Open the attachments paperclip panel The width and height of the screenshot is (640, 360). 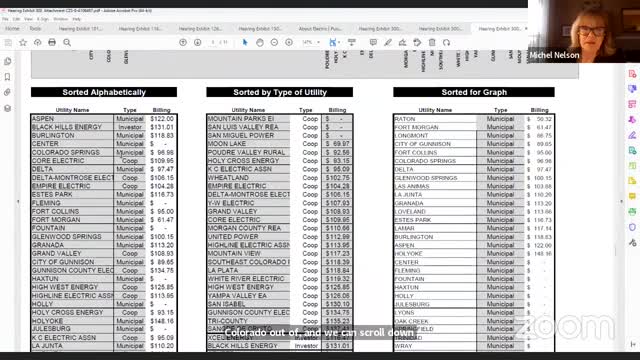[7, 93]
